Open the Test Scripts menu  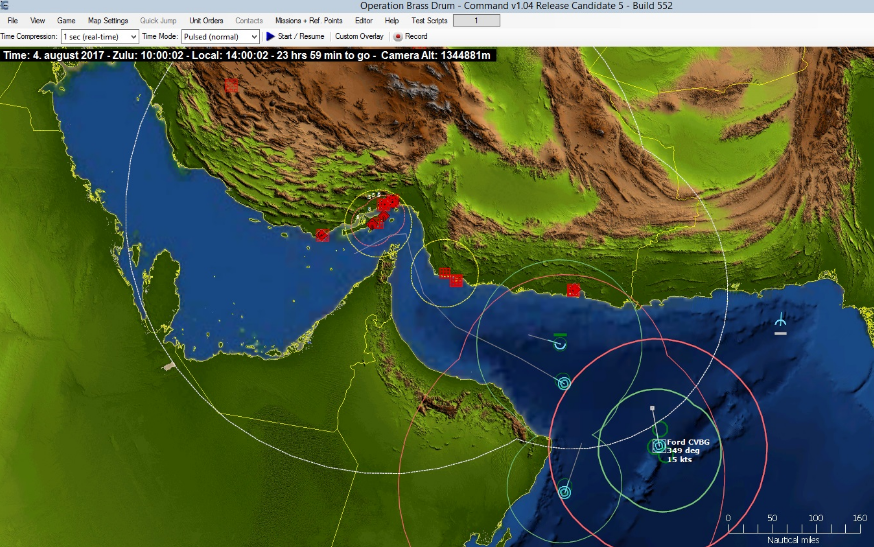(429, 21)
